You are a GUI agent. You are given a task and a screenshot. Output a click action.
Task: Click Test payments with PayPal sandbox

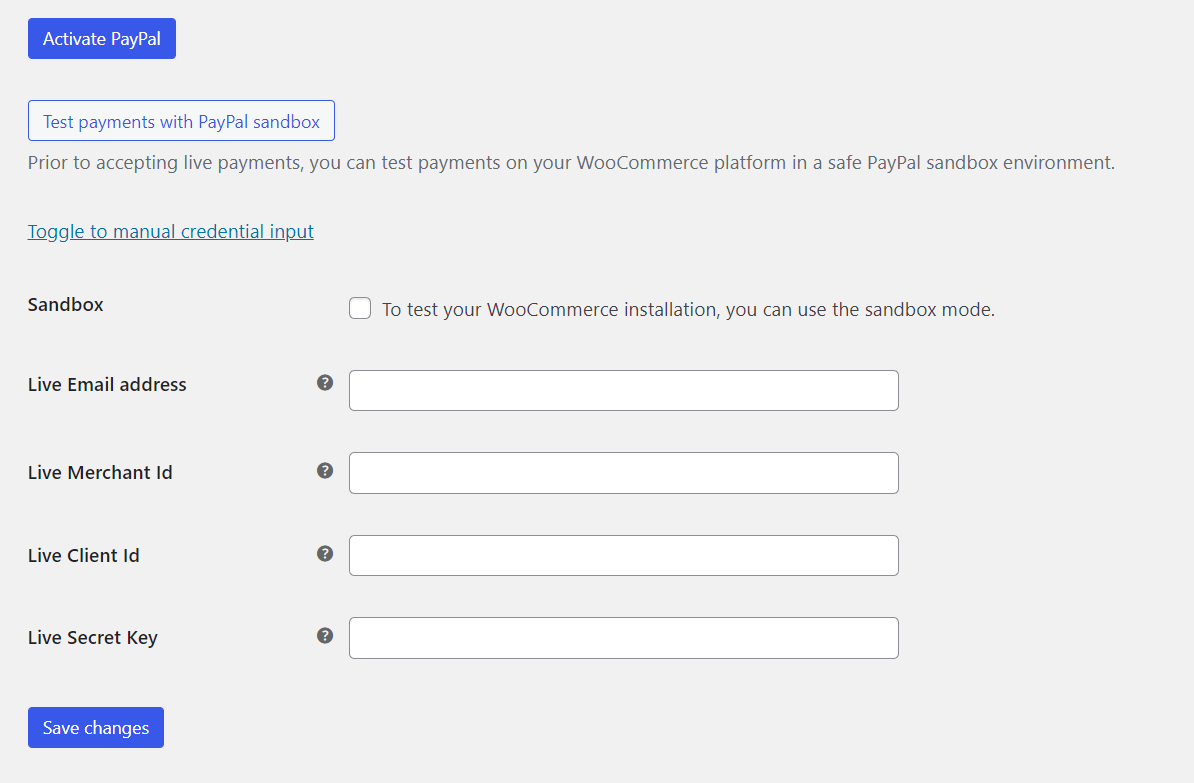point(181,120)
